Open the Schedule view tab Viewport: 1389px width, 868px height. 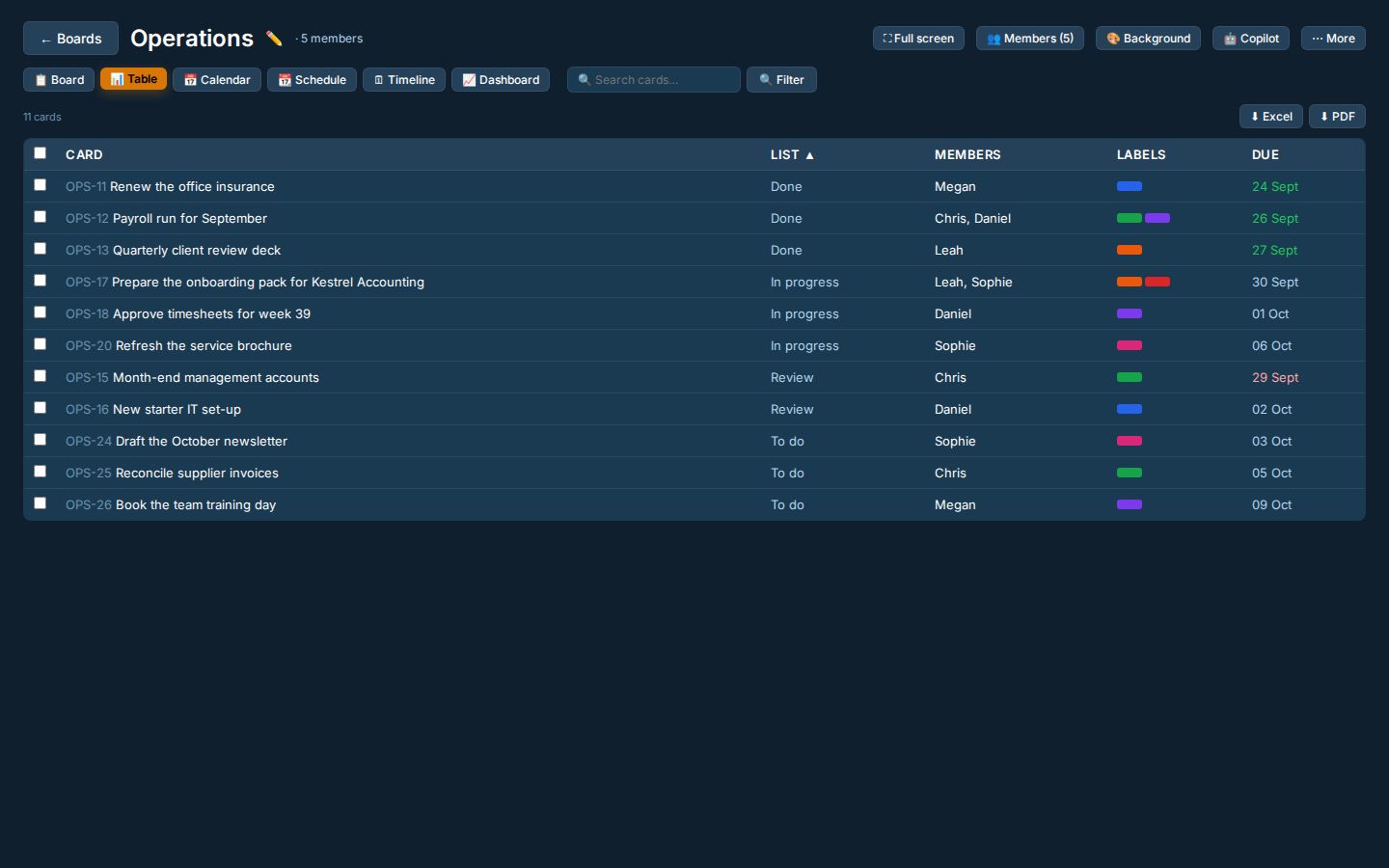pos(312,79)
